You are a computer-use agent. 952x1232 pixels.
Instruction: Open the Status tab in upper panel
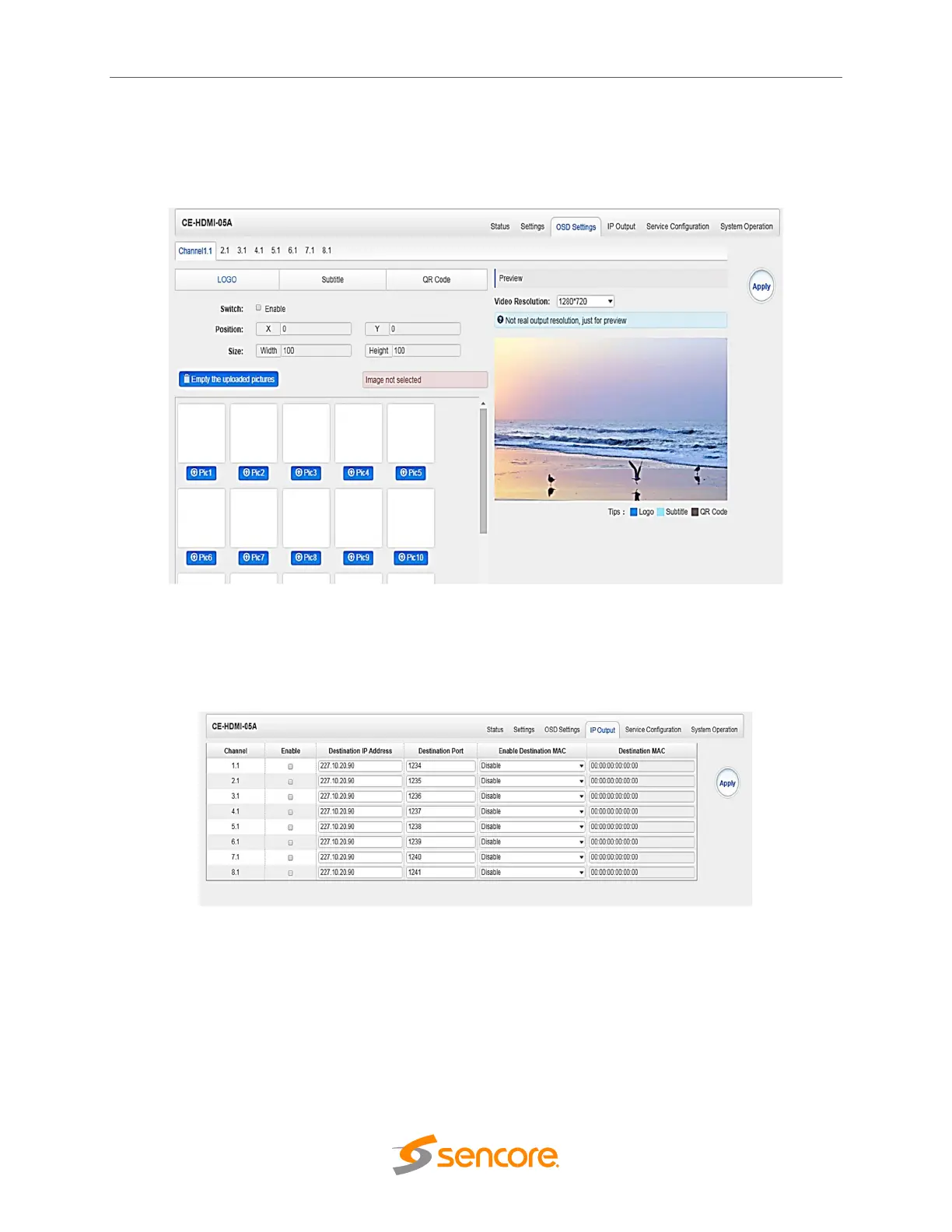pos(500,226)
